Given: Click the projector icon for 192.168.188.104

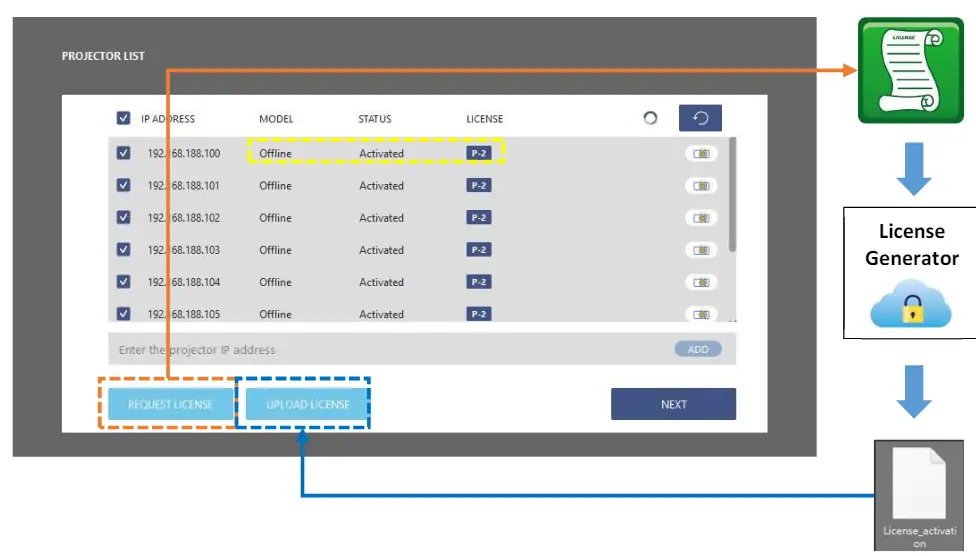Looking at the screenshot, I should (701, 282).
